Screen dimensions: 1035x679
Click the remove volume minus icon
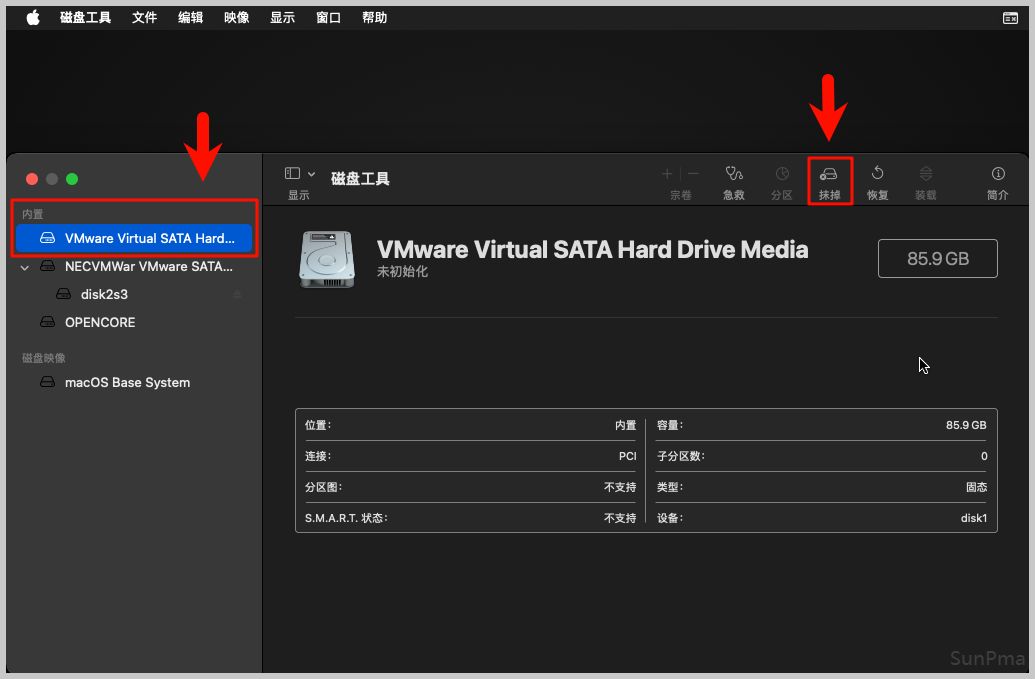coord(693,174)
